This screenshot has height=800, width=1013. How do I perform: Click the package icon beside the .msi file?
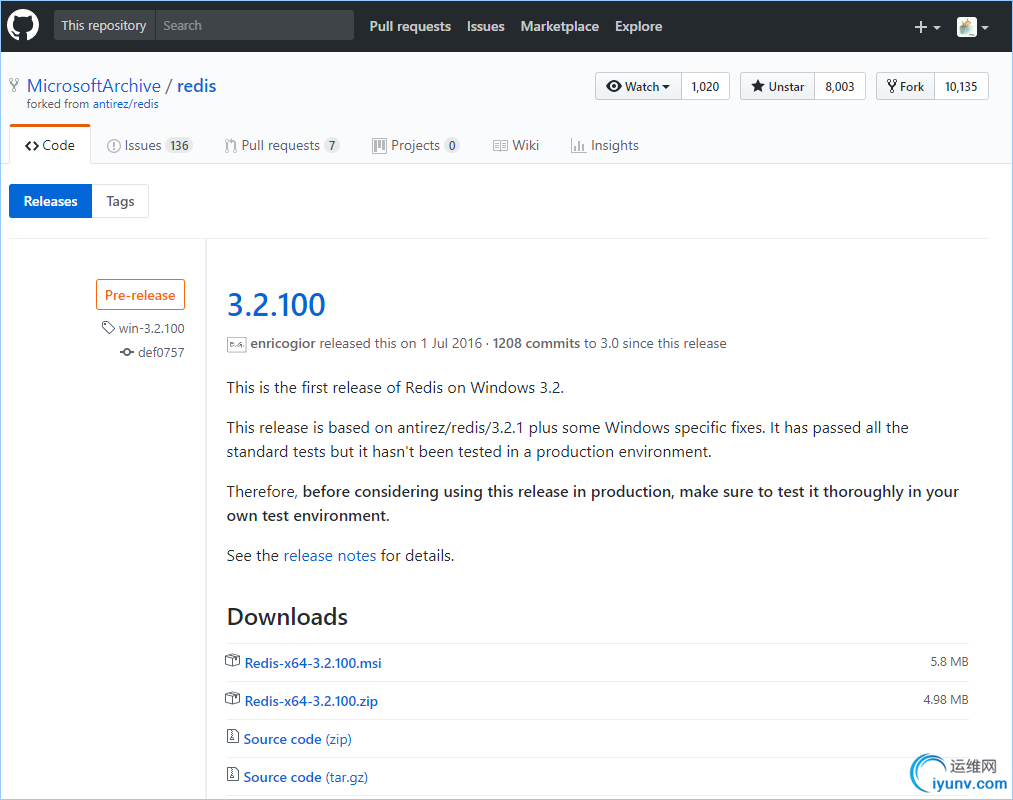[x=233, y=660]
